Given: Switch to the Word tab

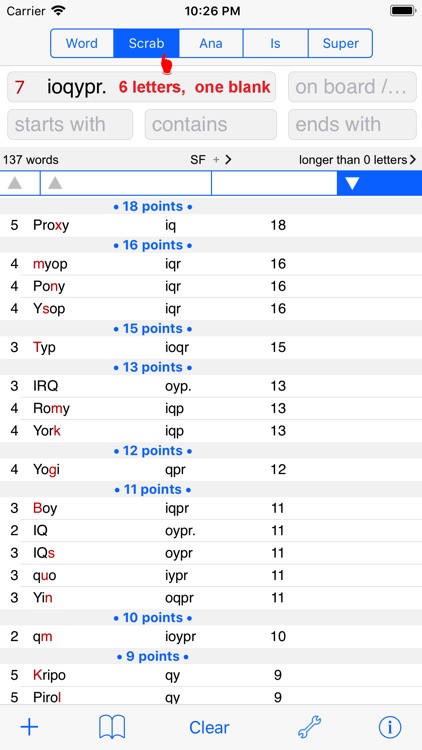Looking at the screenshot, I should 82,43.
